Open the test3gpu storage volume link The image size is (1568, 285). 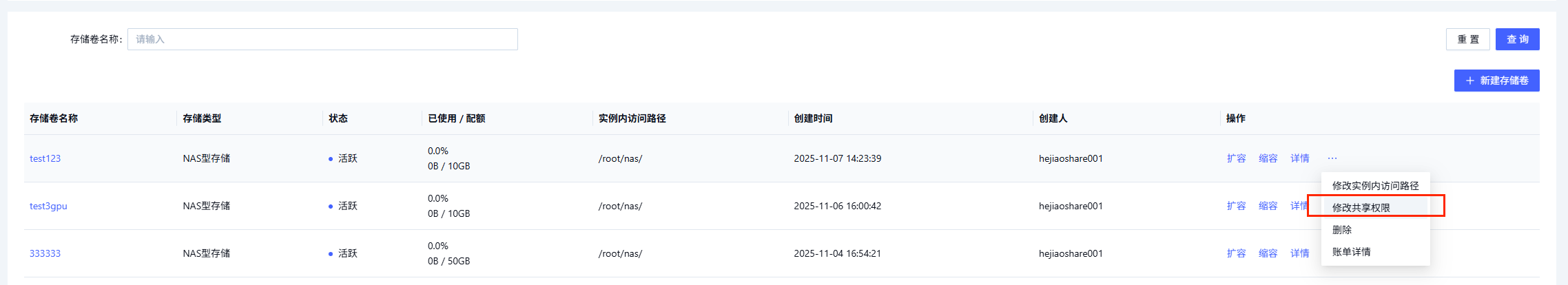pos(48,206)
